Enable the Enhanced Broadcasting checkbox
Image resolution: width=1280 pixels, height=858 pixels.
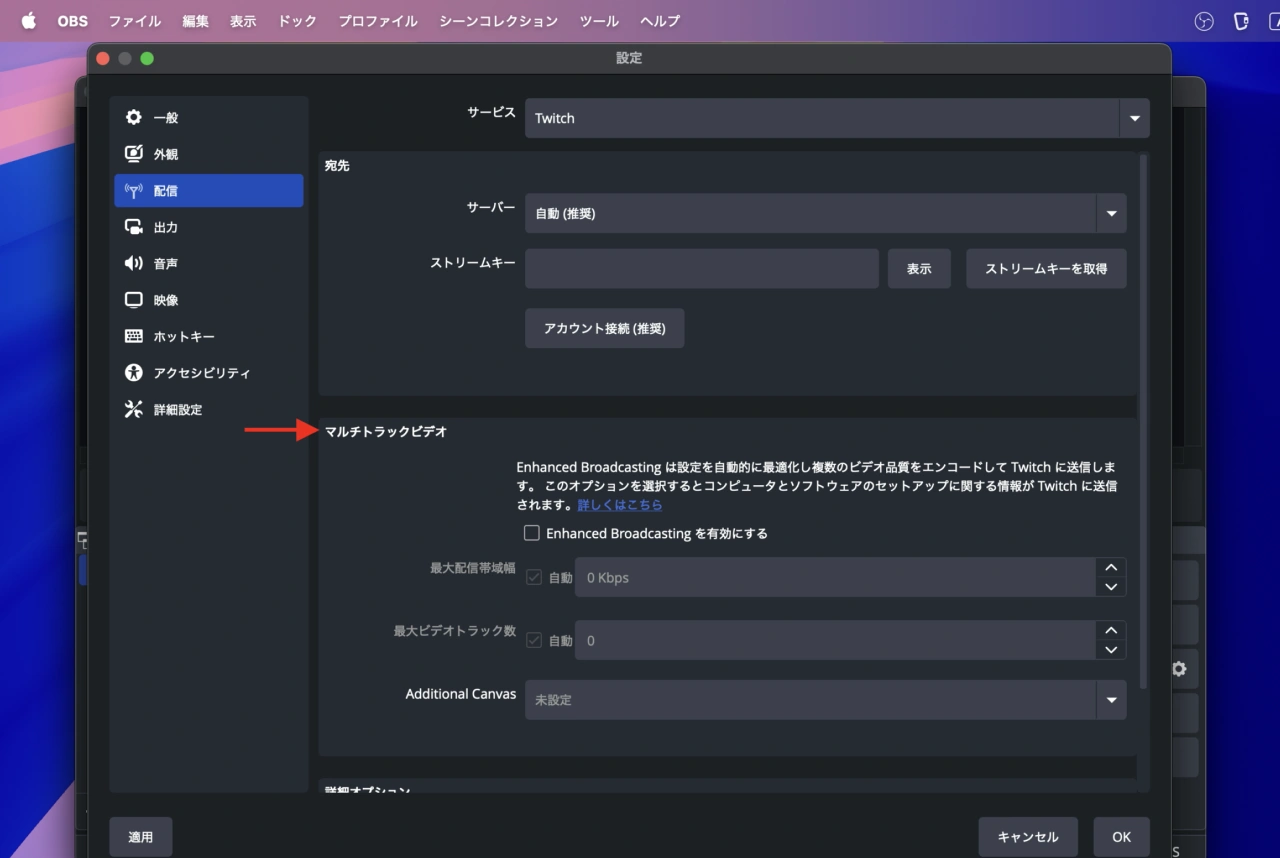click(532, 534)
